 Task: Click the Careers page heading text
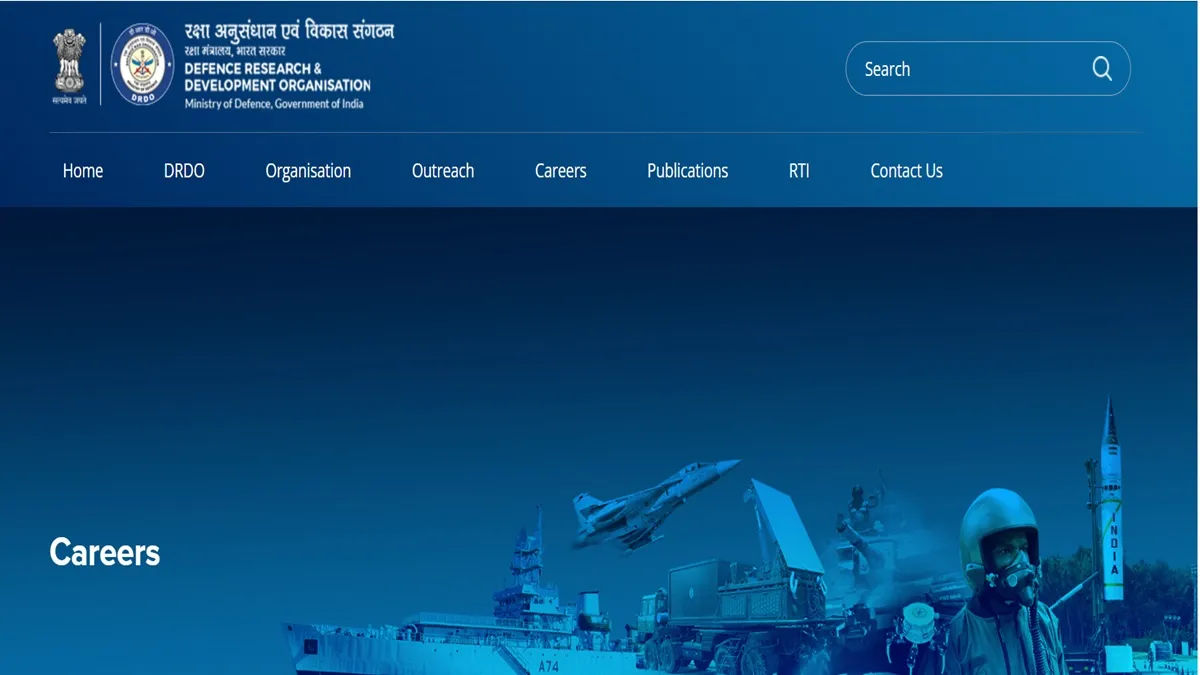tap(105, 552)
